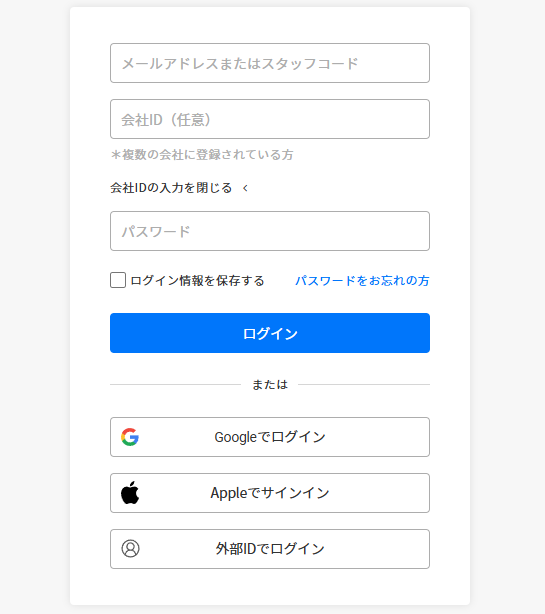Click the Google logo icon
This screenshot has width=545, height=614.
point(130,437)
